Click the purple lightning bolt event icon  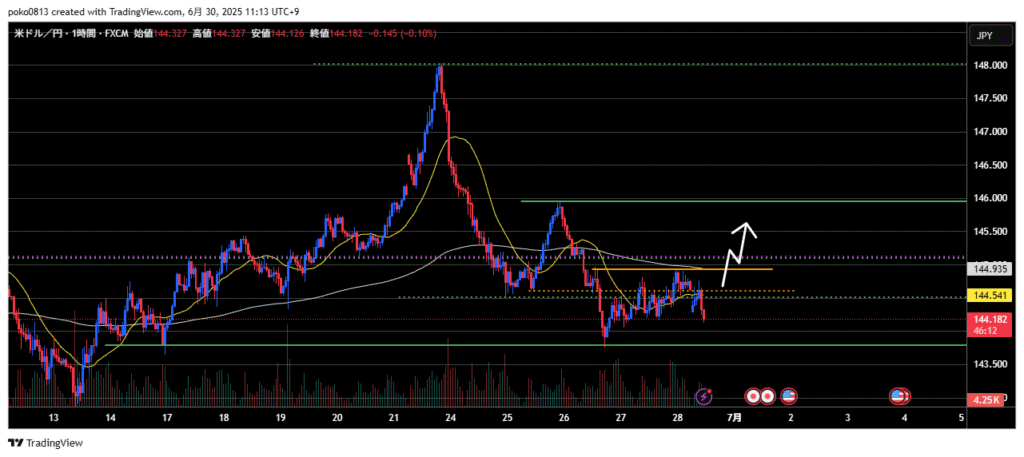(x=703, y=397)
